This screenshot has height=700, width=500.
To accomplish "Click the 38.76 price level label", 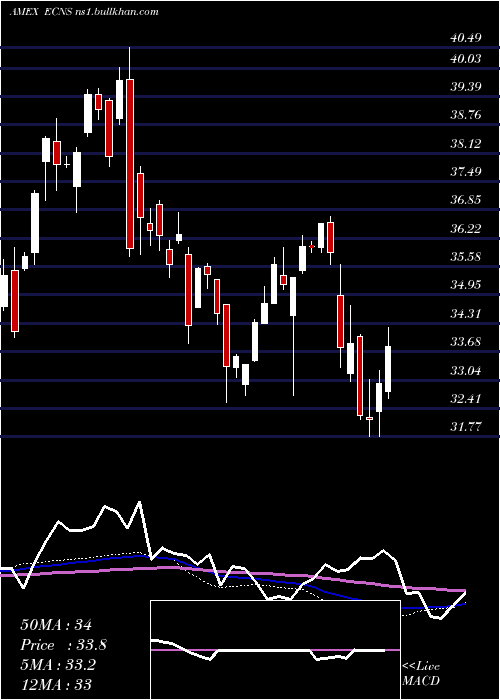I will coord(466,115).
